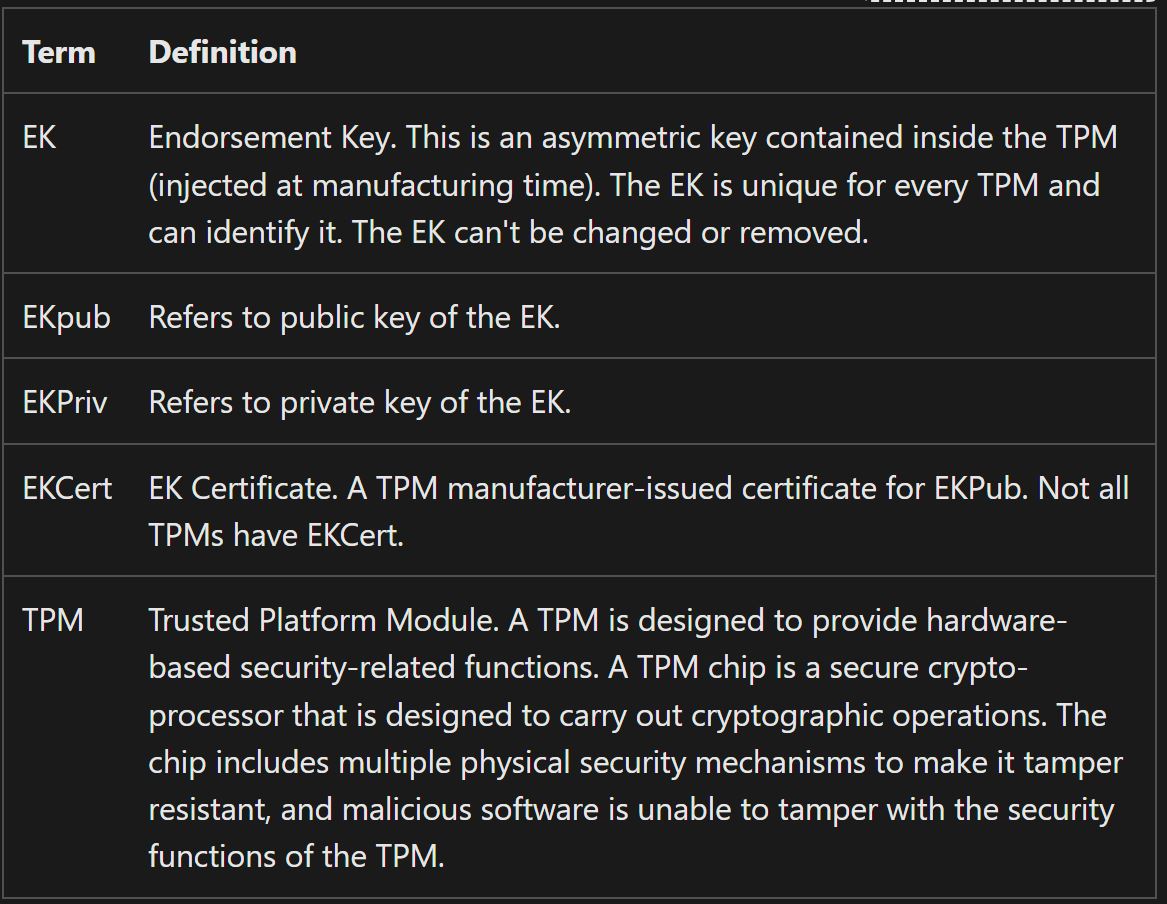The height and width of the screenshot is (904, 1167).
Task: Select the EK term cell
Action: pyautogui.click(x=40, y=138)
